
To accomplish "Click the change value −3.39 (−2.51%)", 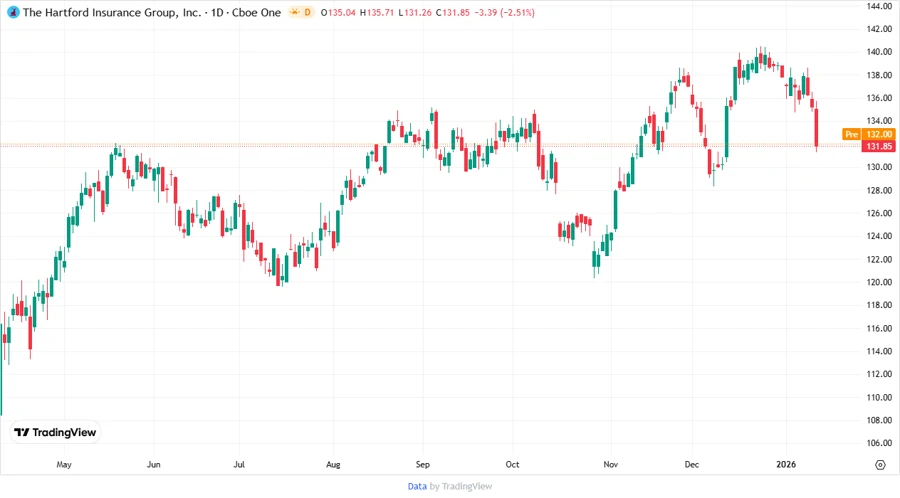I will pos(504,12).
